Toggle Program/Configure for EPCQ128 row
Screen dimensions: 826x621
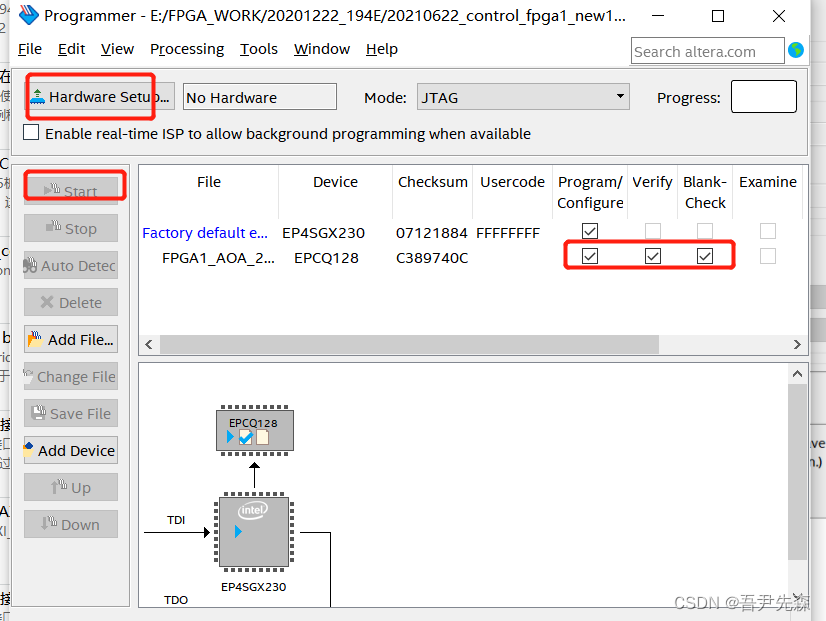[590, 256]
